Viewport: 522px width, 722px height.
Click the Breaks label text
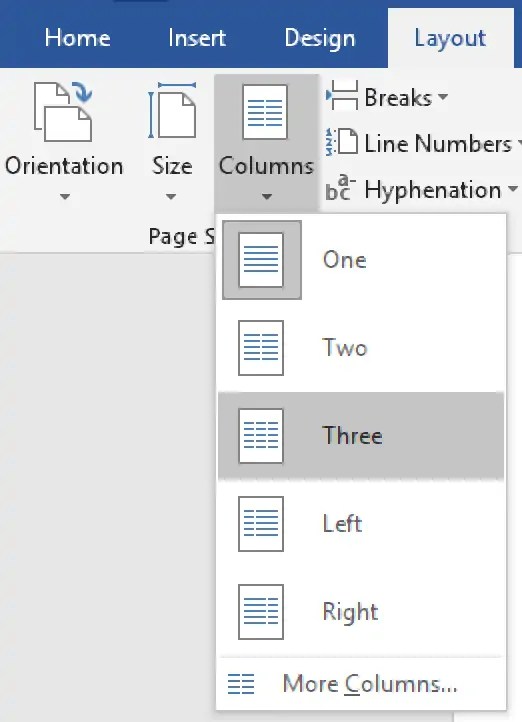pos(398,98)
